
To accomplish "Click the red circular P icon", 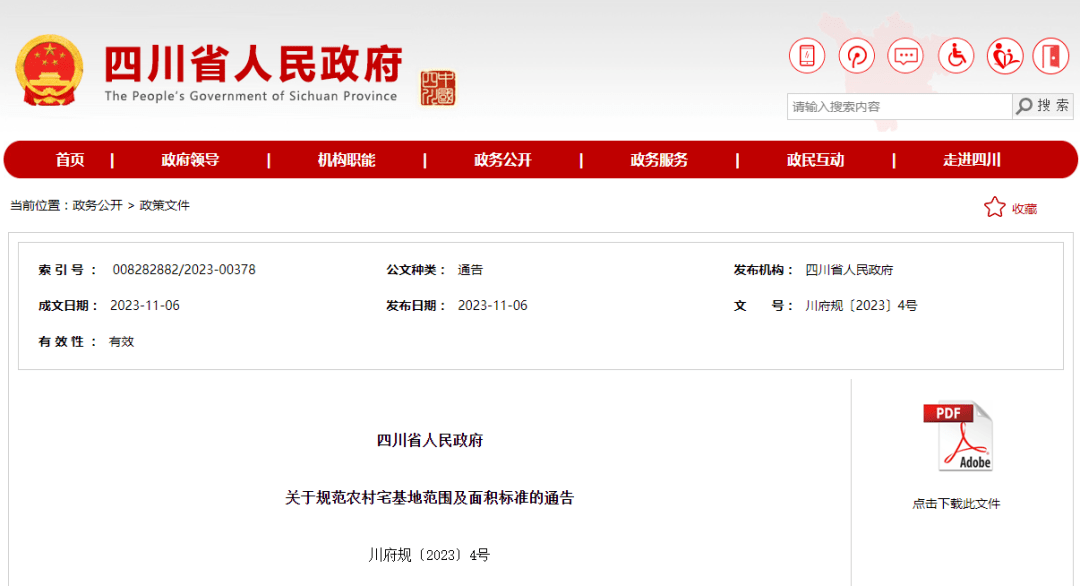I will pyautogui.click(x=857, y=56).
